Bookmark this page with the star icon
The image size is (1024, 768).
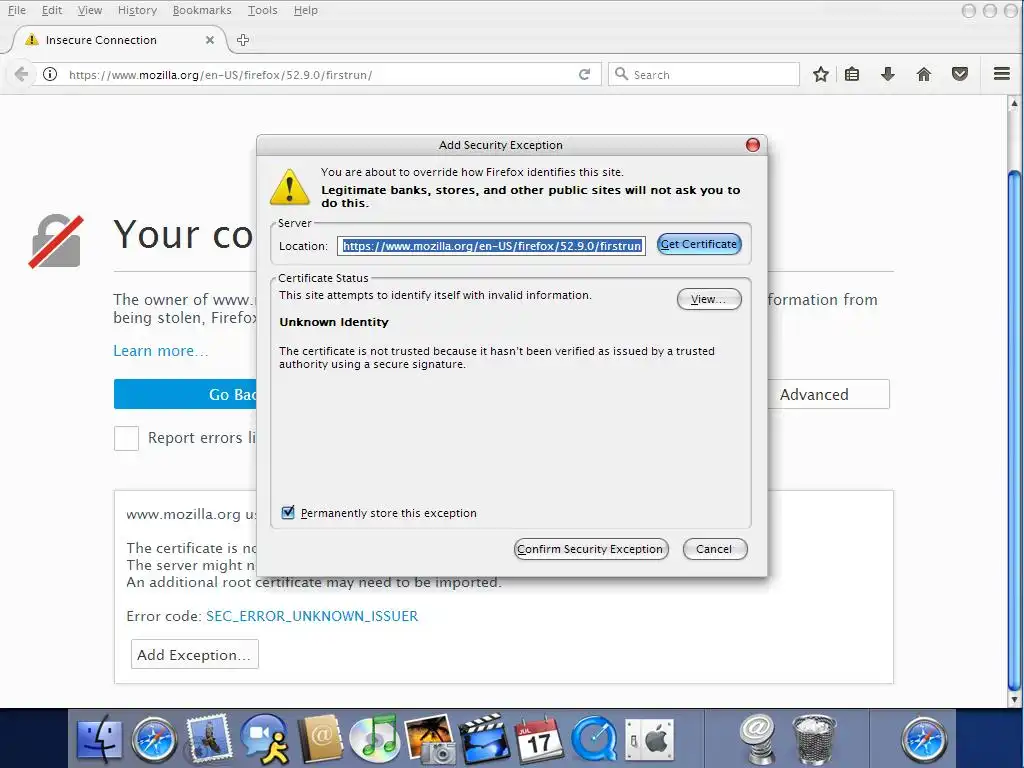821,74
